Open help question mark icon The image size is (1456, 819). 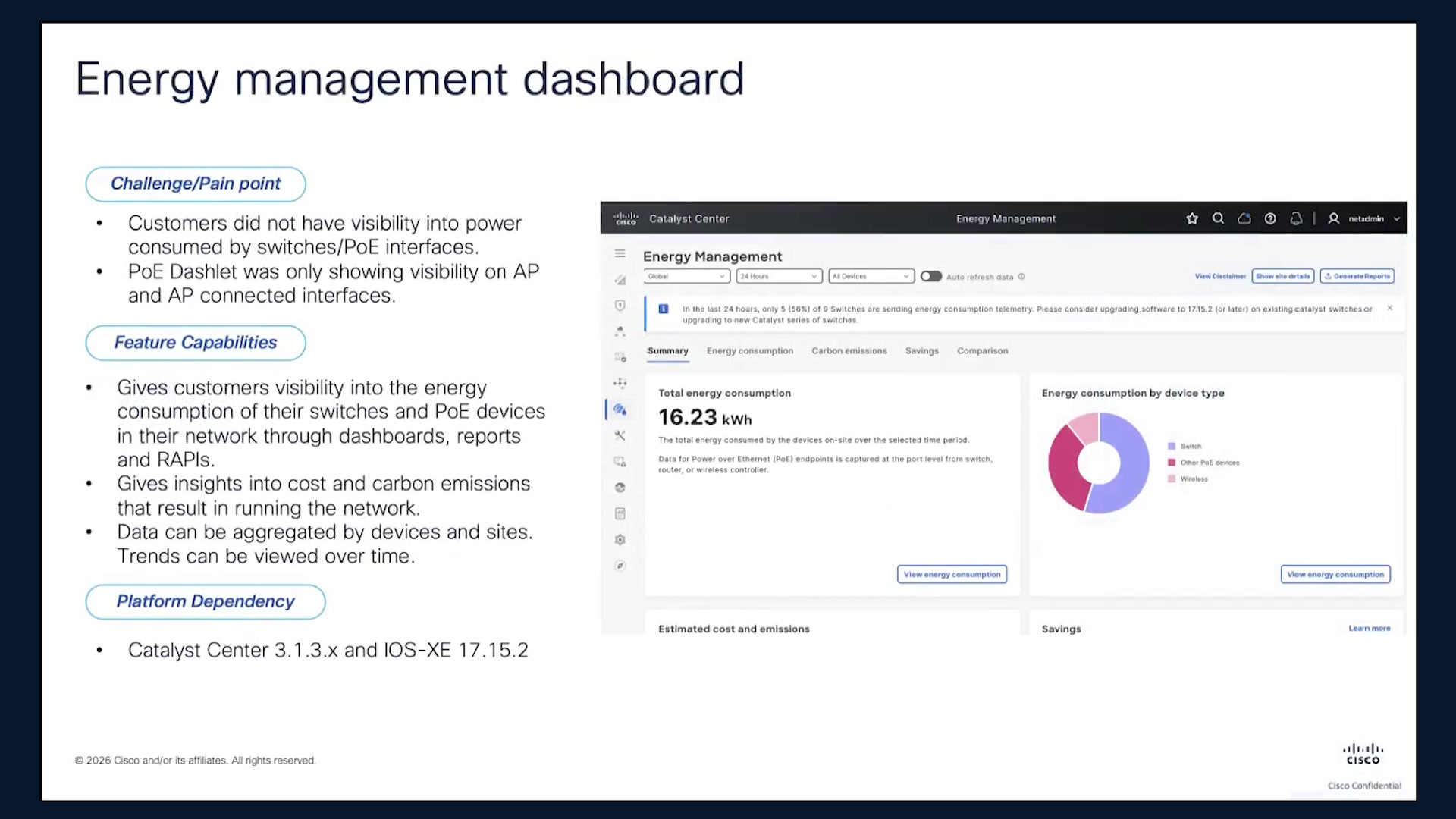1270,218
